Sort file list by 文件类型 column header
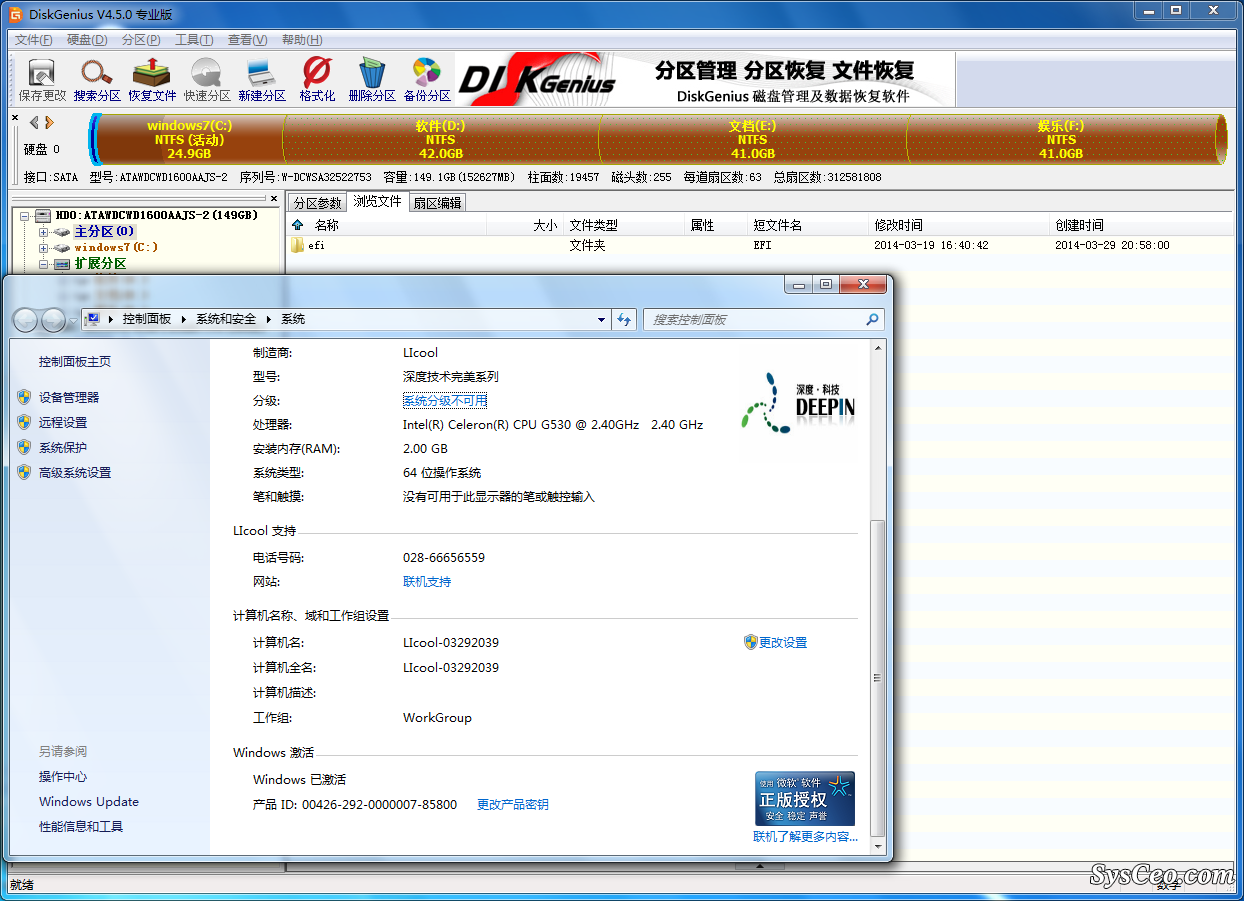1244x901 pixels. [625, 225]
